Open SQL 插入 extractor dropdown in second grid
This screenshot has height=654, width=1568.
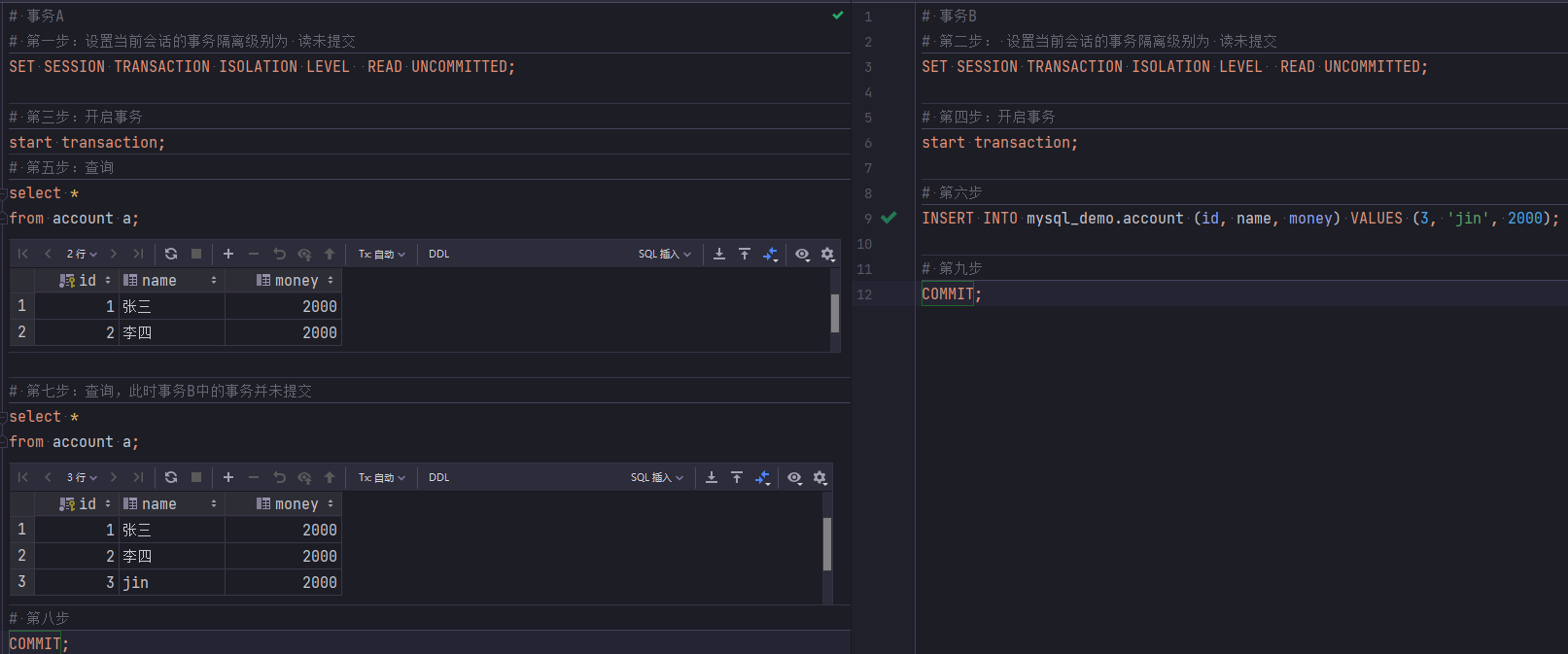pyautogui.click(x=657, y=477)
